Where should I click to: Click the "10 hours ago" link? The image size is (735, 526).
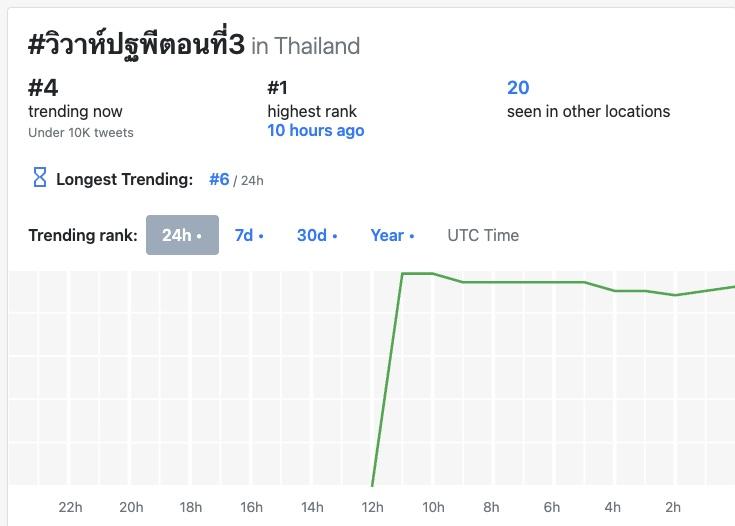point(316,131)
